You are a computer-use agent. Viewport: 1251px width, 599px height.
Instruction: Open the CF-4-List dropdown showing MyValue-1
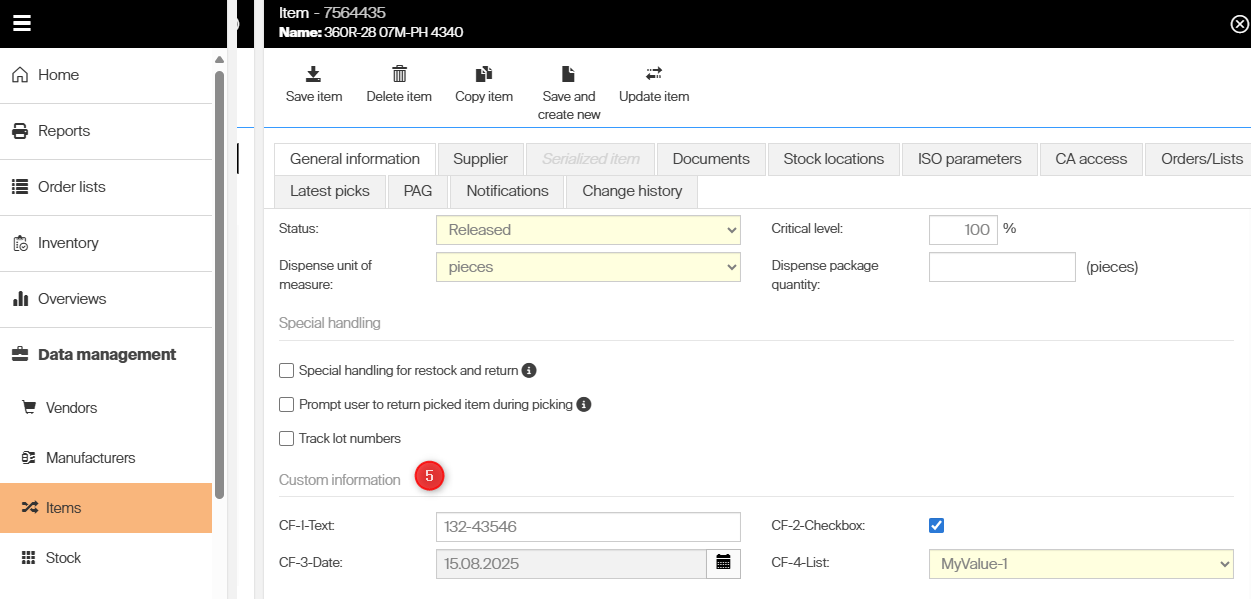coord(1080,564)
